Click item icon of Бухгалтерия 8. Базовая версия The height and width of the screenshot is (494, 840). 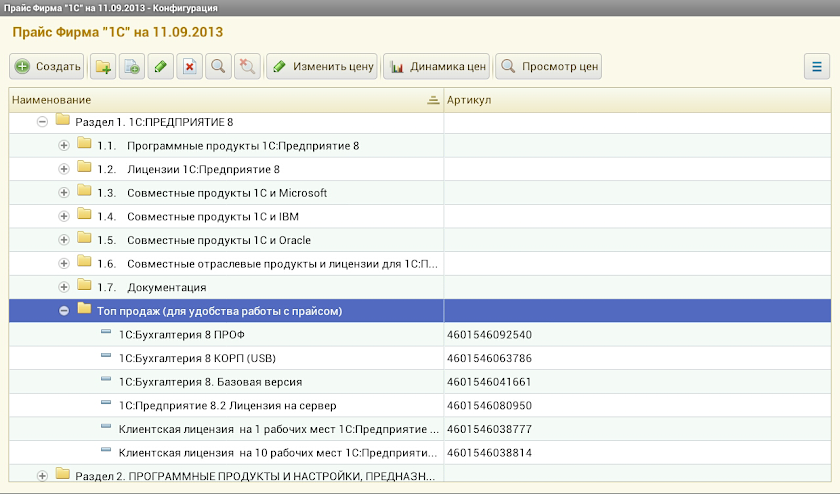point(106,379)
